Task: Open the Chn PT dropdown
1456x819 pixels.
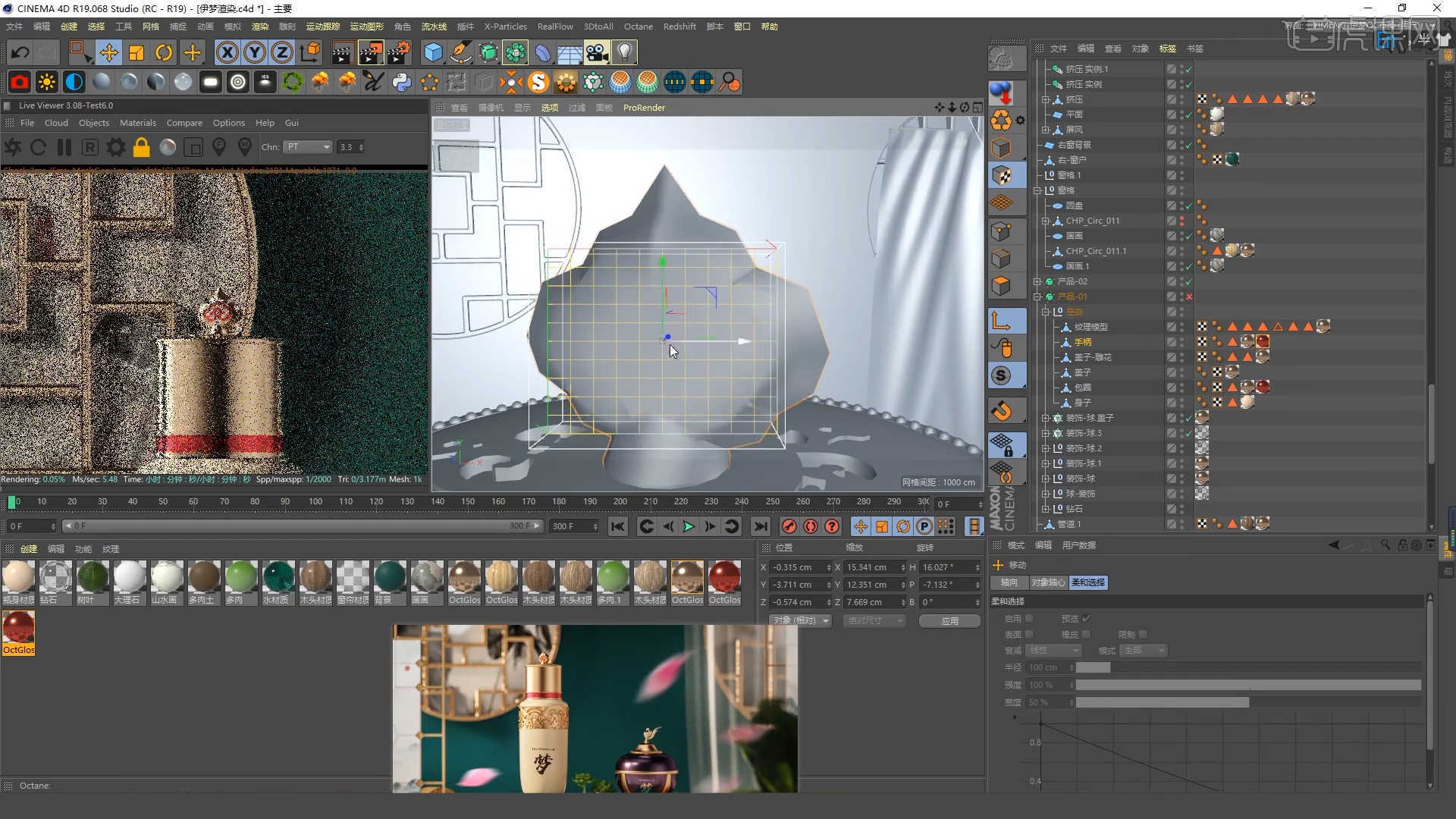Action: click(x=308, y=147)
